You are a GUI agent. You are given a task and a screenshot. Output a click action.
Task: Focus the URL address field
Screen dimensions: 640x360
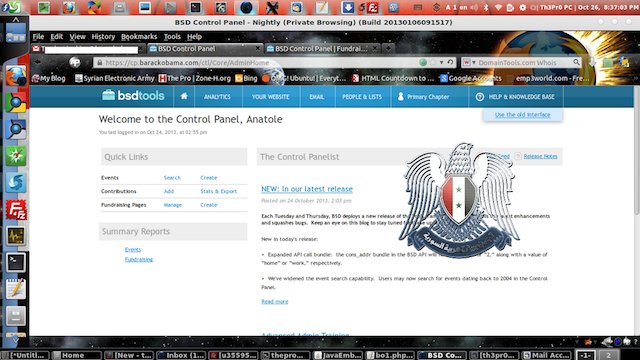[x=261, y=62]
